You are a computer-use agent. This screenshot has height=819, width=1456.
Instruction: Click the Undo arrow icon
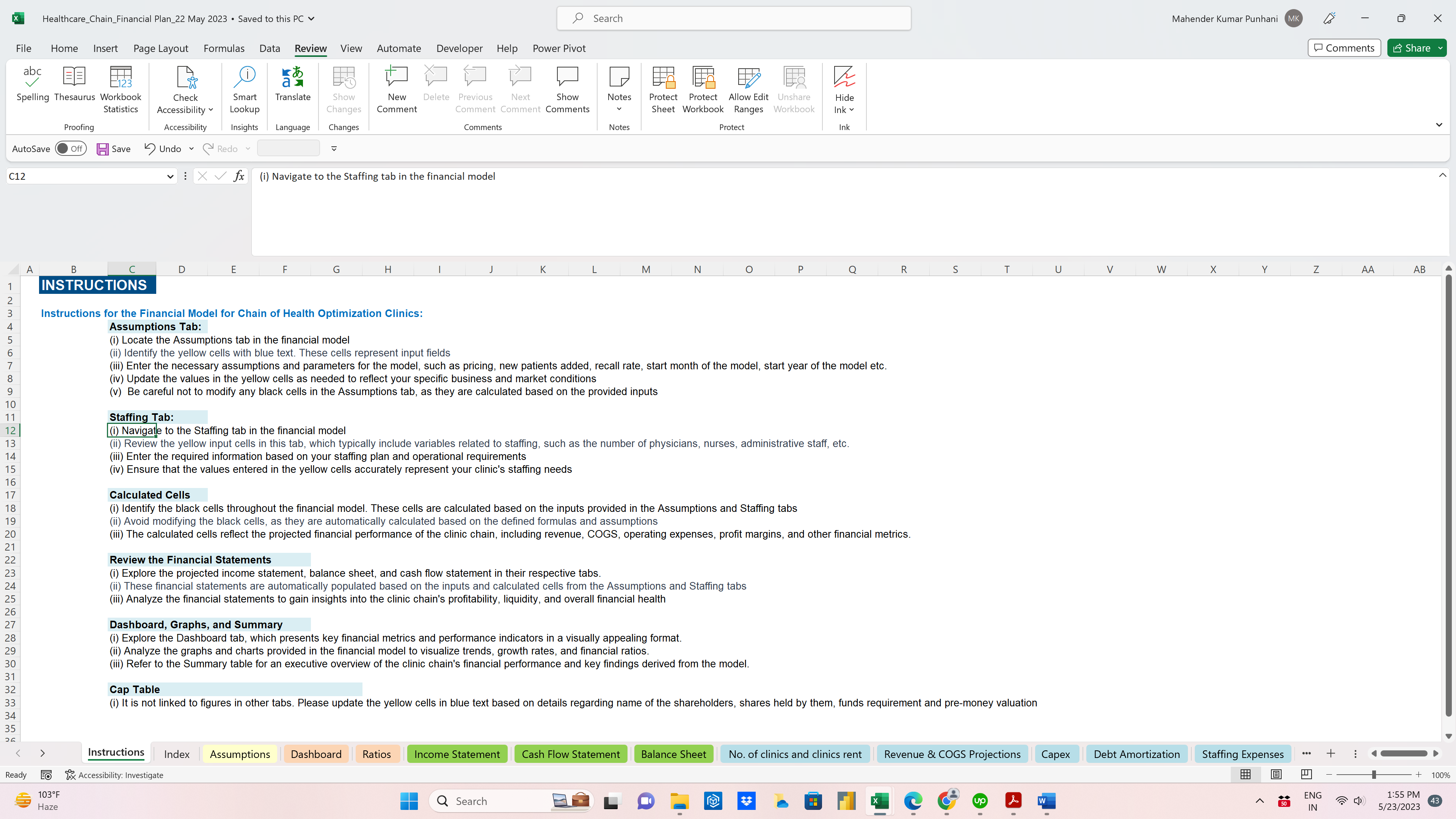click(150, 149)
